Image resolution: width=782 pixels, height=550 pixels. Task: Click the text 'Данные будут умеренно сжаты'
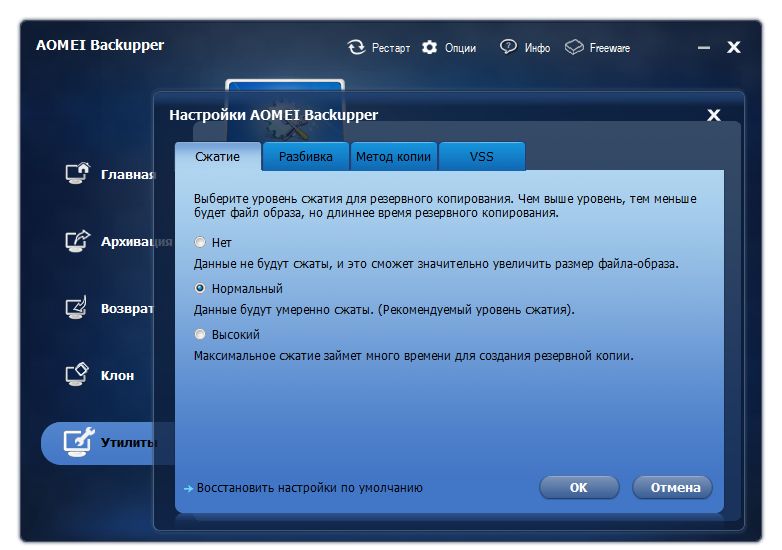pyautogui.click(x=283, y=310)
